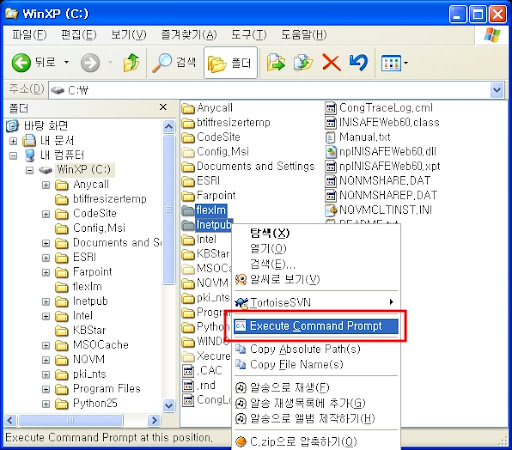Select the Program Files tree folder
The height and width of the screenshot is (450, 512).
[x=107, y=389]
